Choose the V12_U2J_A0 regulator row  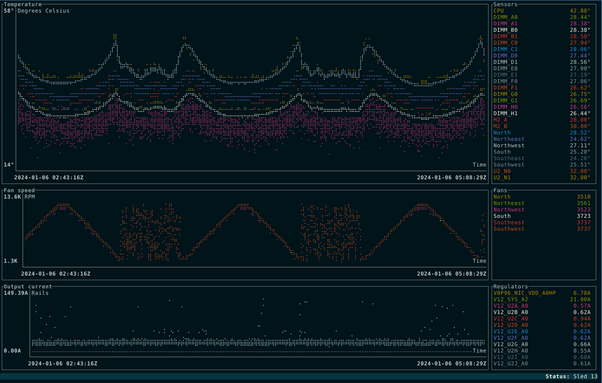(x=542, y=363)
